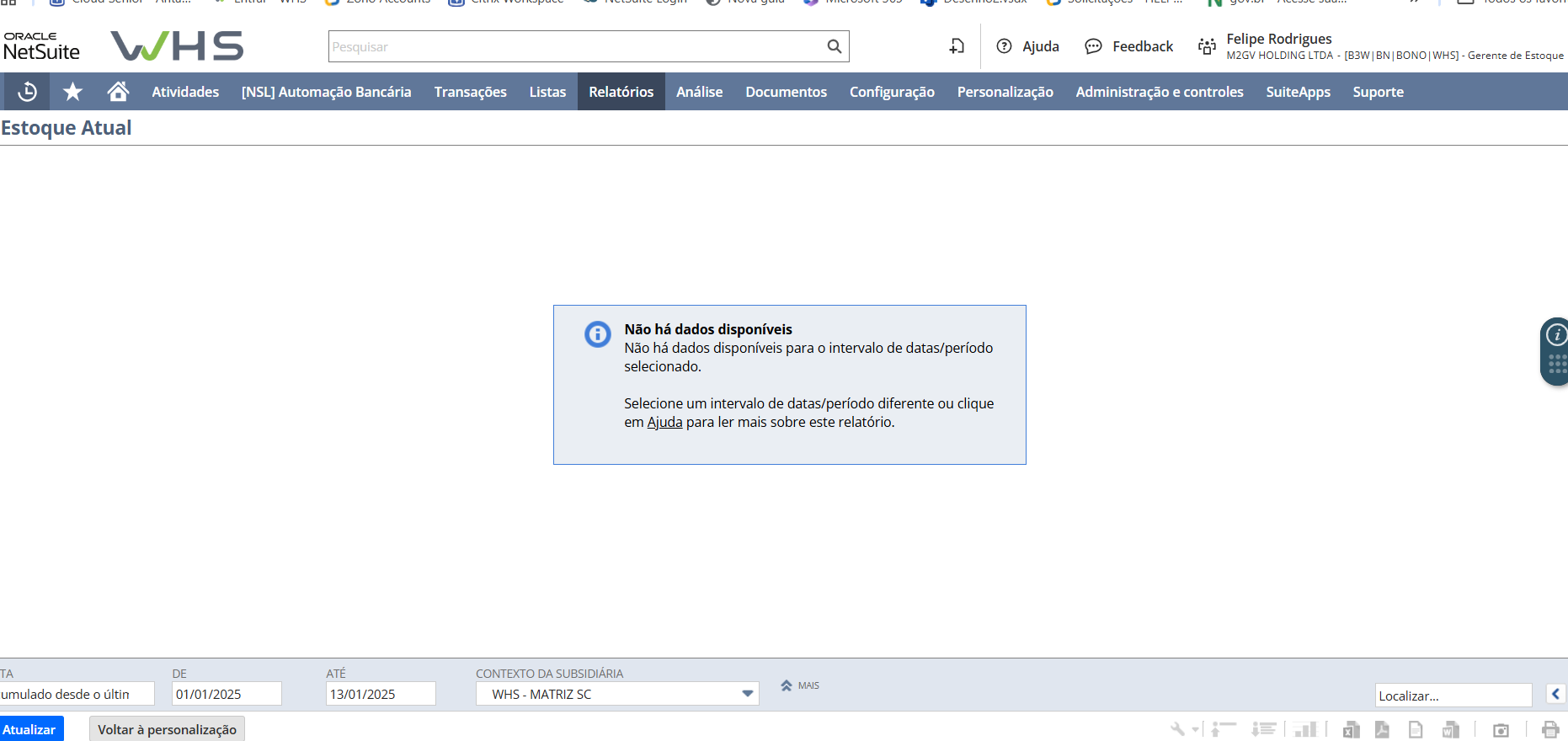Click the blue Atualizar button
Screen dimensions: 1568x741
tap(30, 729)
